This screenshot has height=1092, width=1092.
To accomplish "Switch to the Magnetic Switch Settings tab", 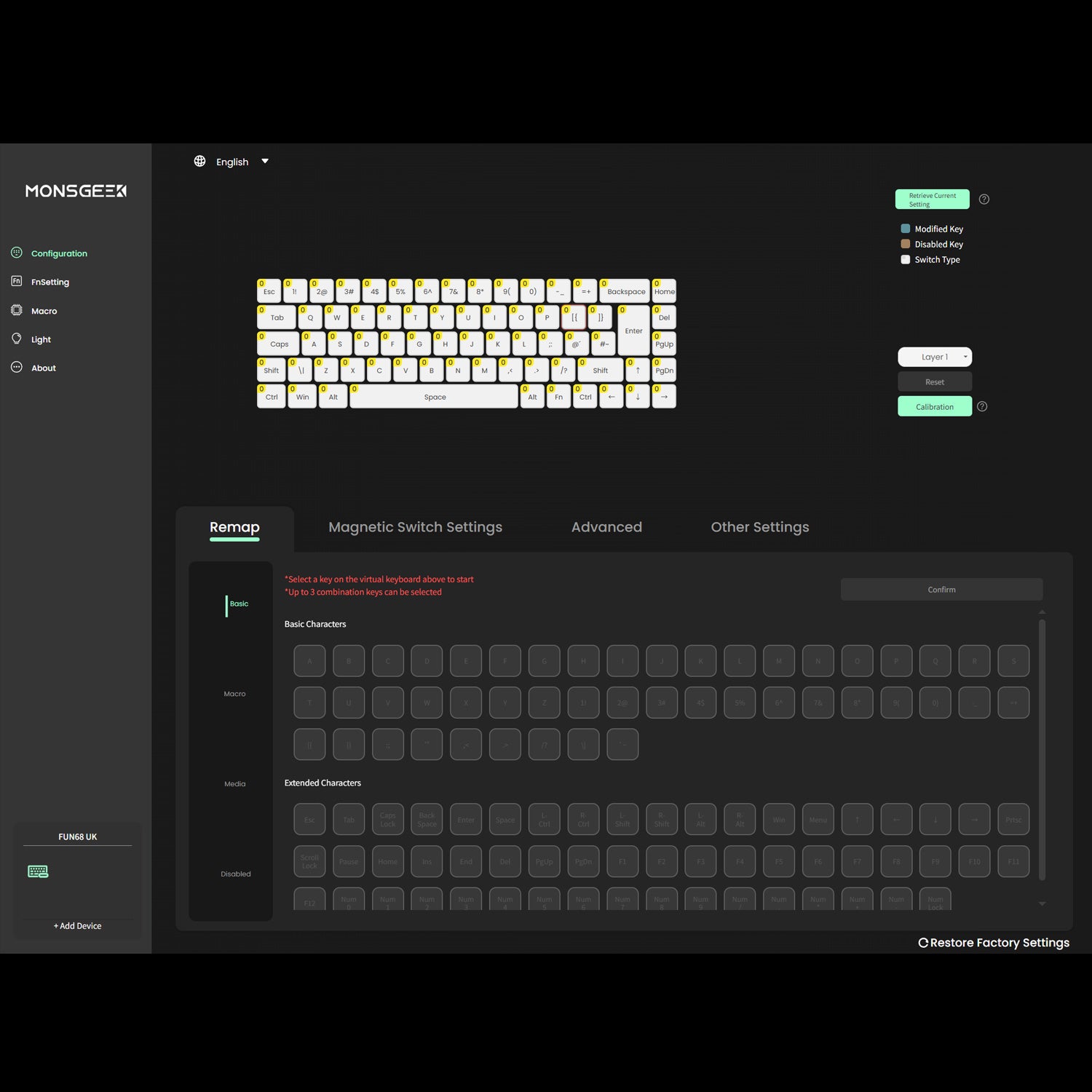I will click(x=415, y=526).
